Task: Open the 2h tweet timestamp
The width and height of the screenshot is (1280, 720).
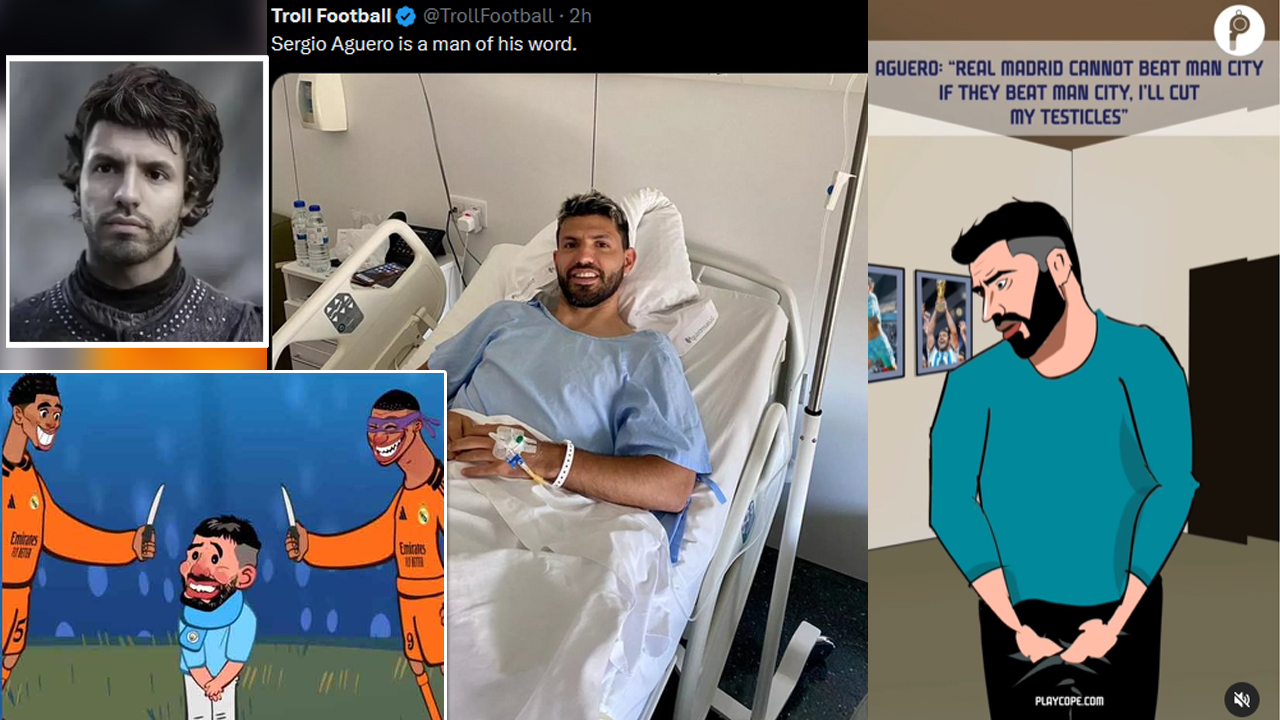Action: coord(580,16)
